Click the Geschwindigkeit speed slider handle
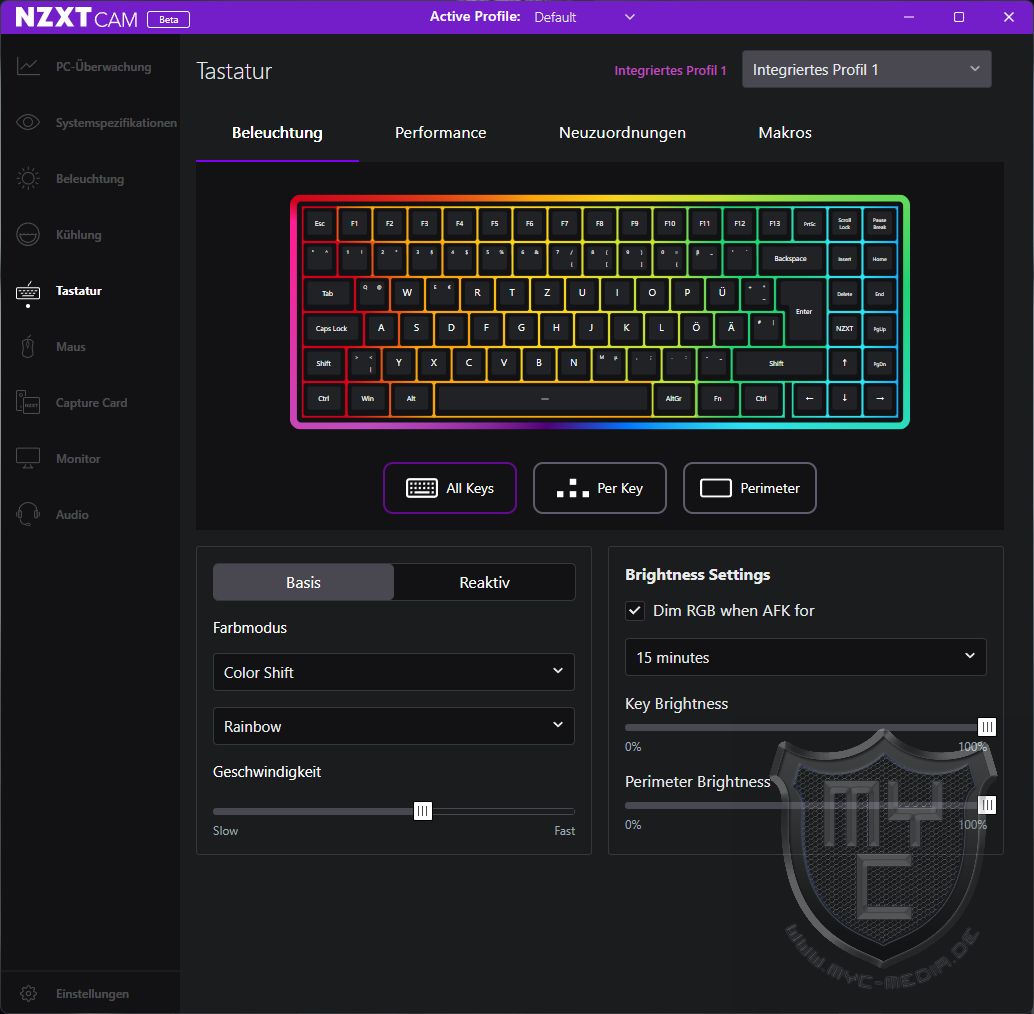Screen dimensions: 1034x1014 [423, 811]
